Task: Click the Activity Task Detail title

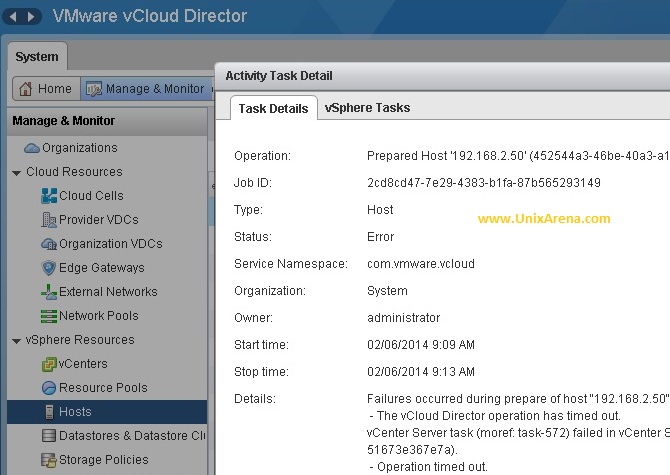Action: (279, 76)
